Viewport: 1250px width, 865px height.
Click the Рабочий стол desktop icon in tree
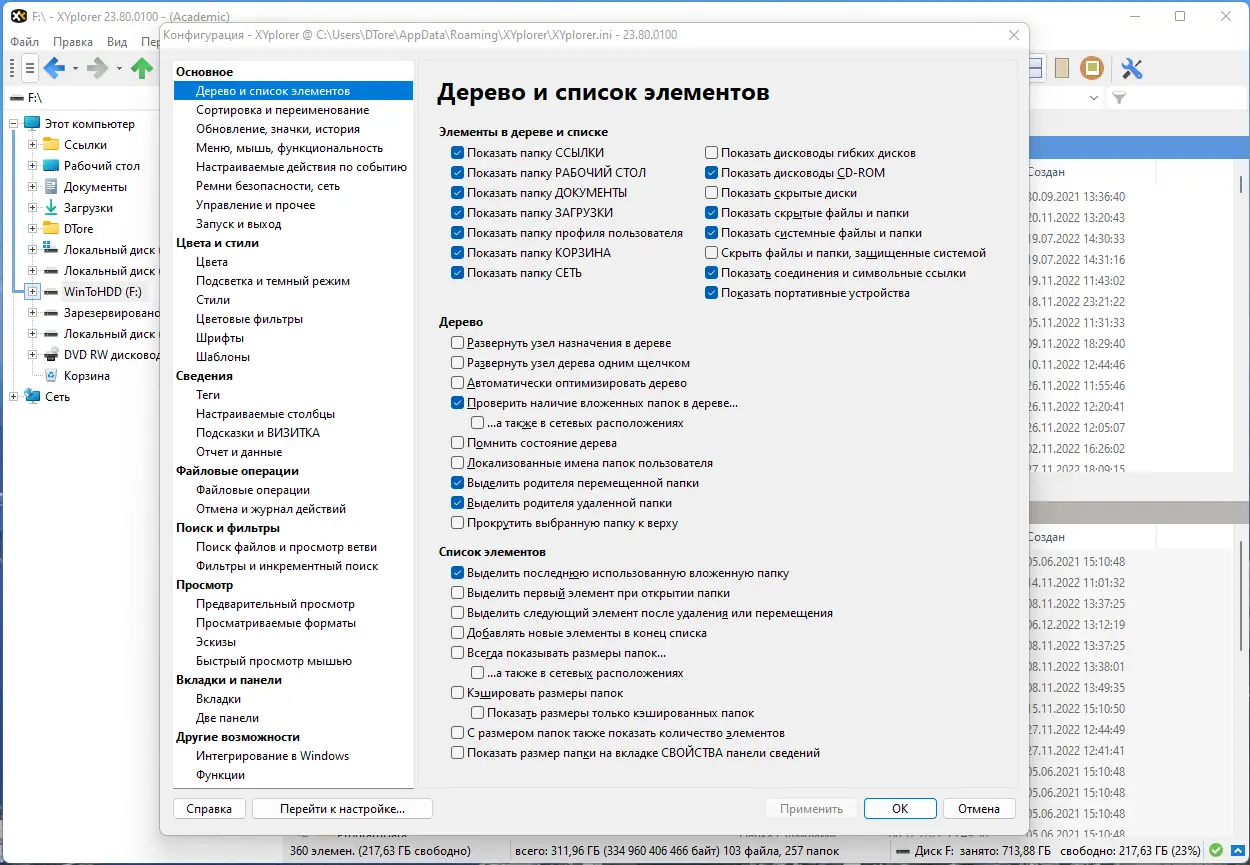(x=51, y=166)
